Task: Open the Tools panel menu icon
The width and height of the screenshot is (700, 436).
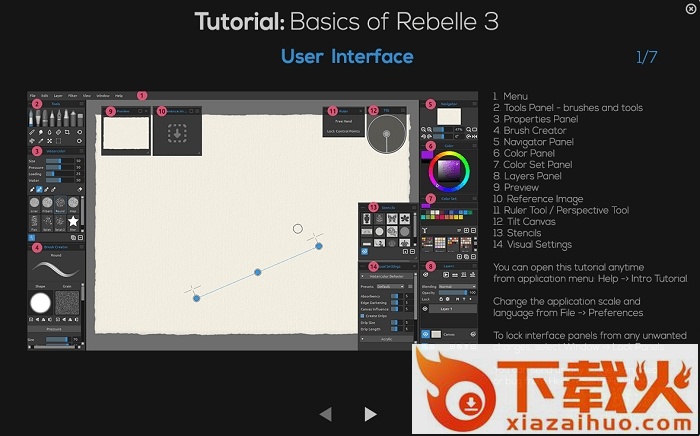Action: 81,104
